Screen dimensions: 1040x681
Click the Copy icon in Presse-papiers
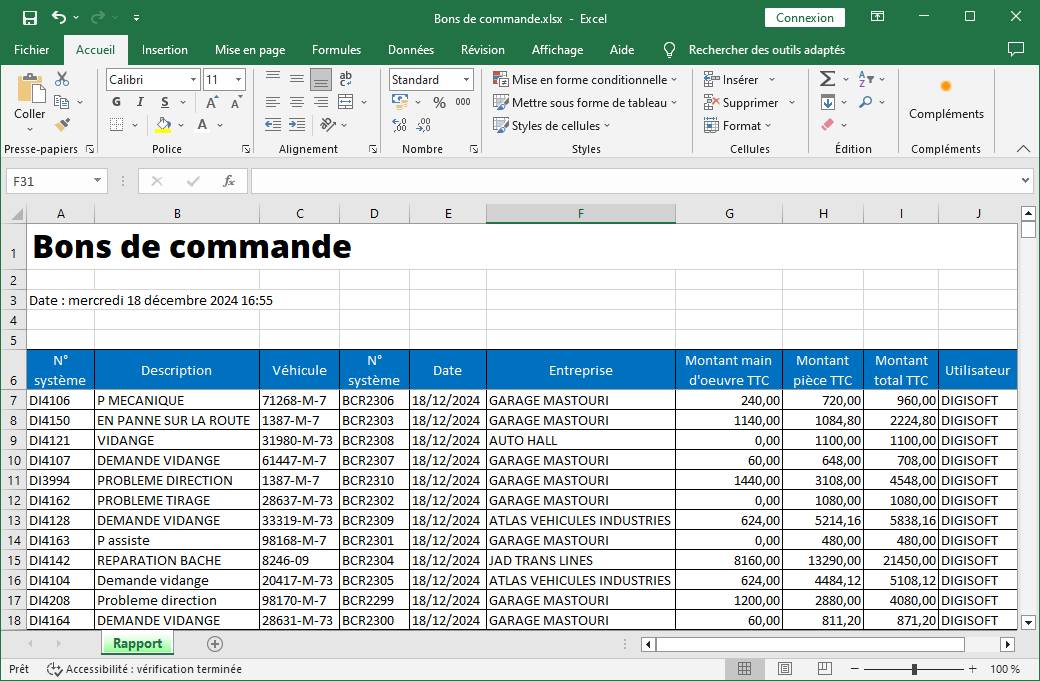[x=62, y=102]
